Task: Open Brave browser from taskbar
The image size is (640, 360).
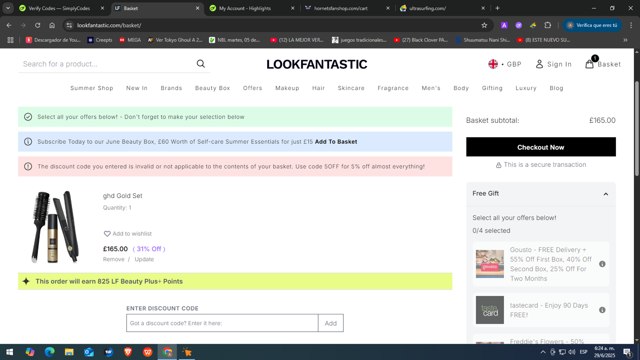Action: coord(128,352)
